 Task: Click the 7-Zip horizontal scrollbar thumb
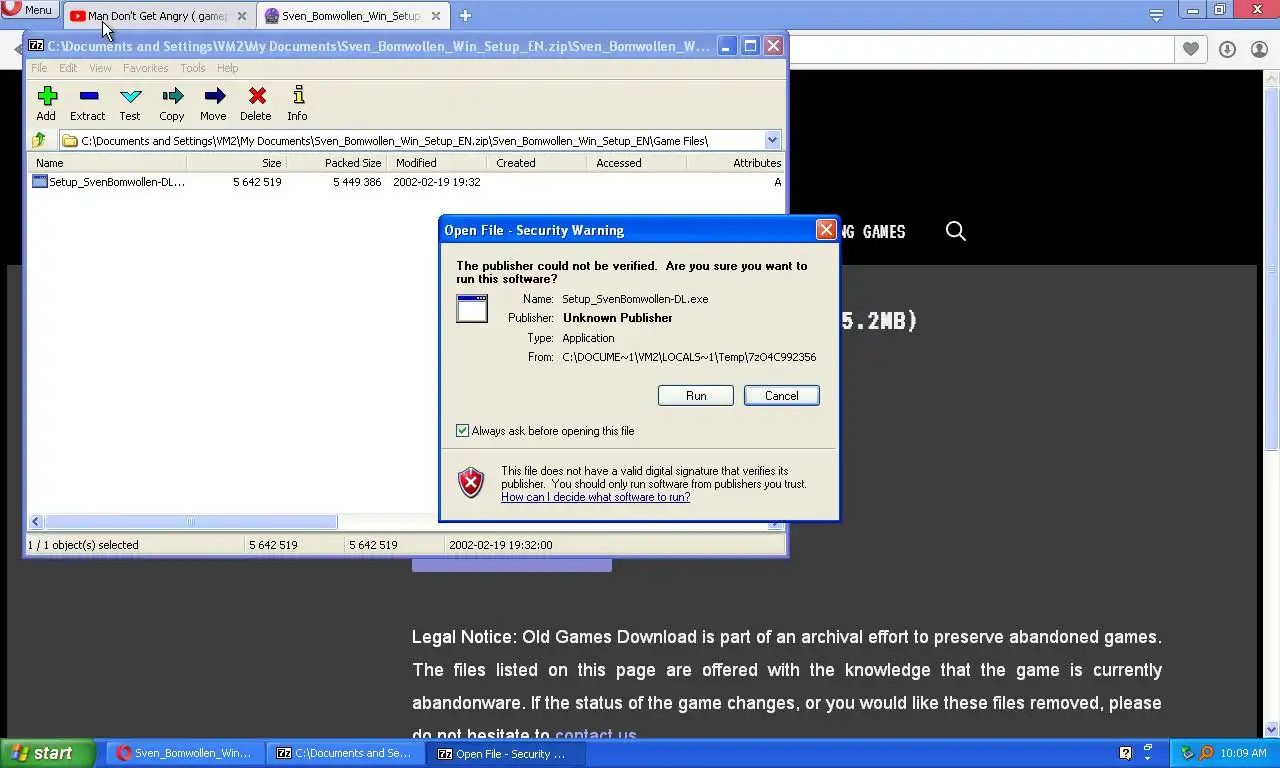click(190, 521)
